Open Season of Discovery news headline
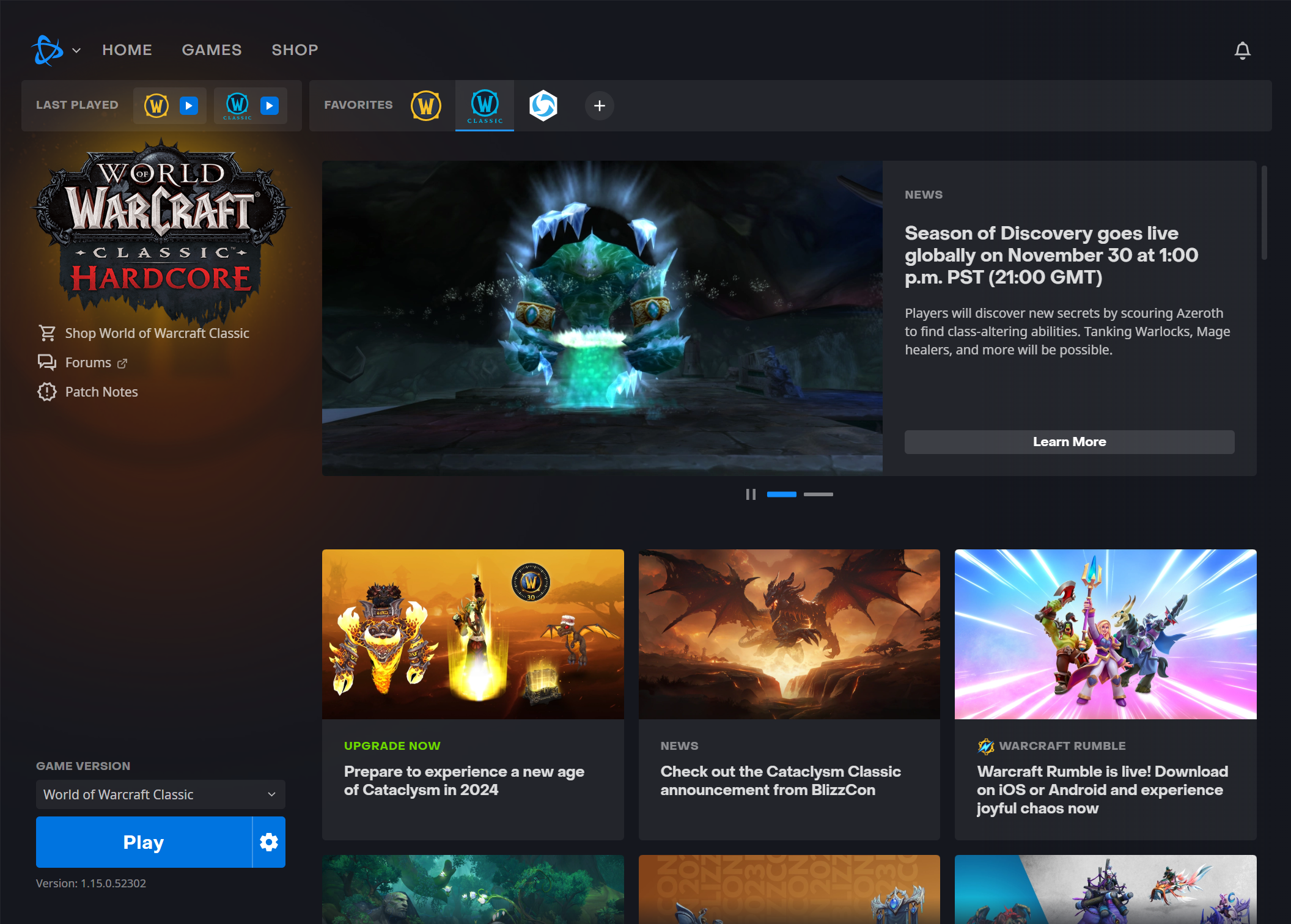The image size is (1291, 924). [x=1051, y=255]
